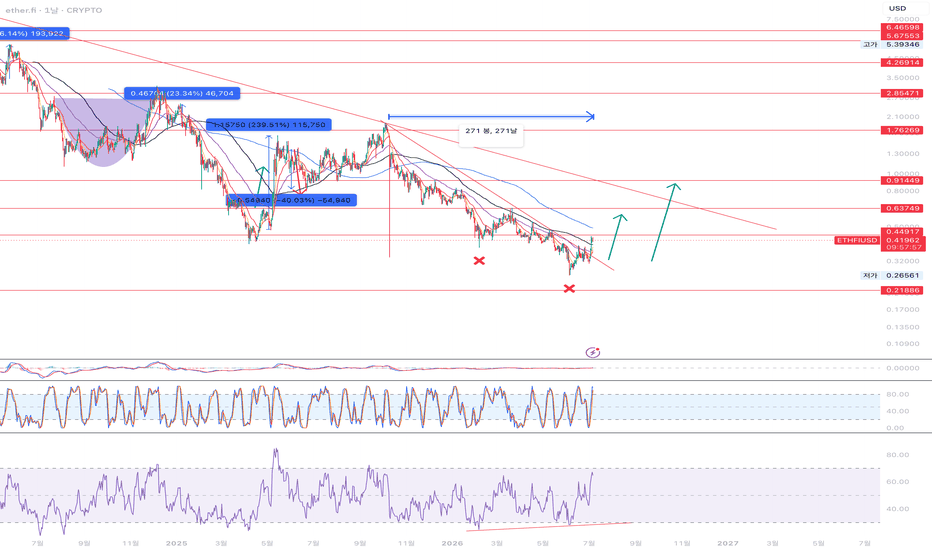Click the 1.76269 price level label
Screen dimensions: 932x550
click(x=902, y=130)
